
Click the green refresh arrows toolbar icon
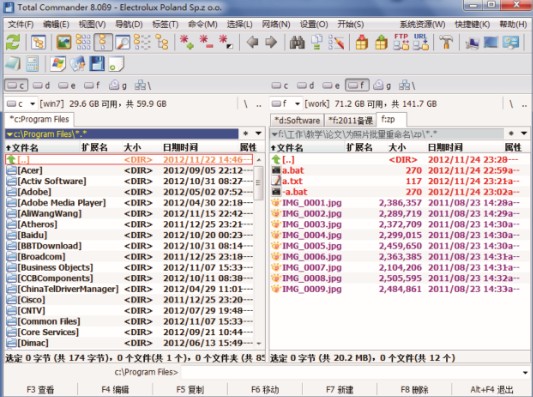(x=13, y=42)
